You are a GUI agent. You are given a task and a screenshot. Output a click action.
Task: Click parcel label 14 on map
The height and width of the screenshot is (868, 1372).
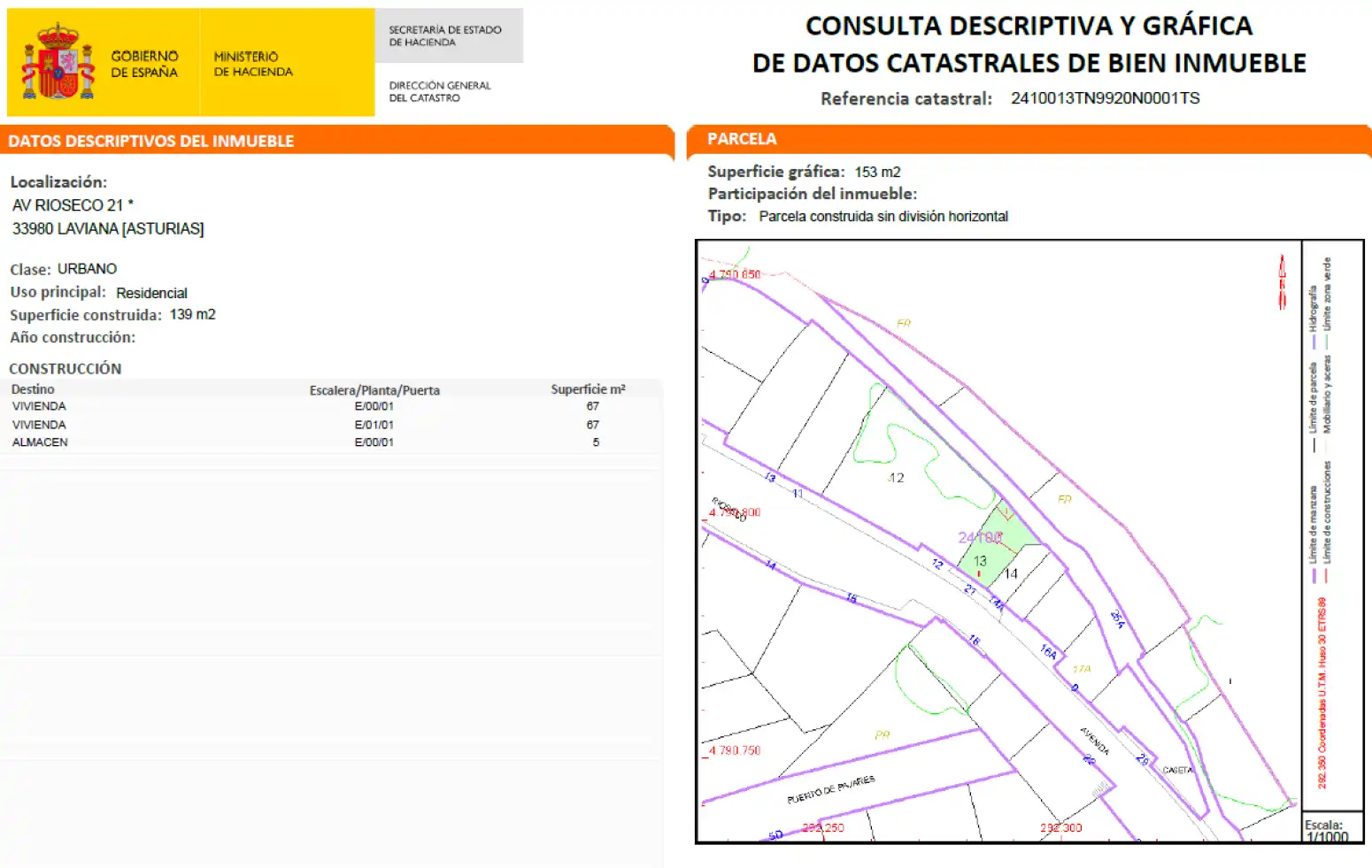click(x=1010, y=573)
